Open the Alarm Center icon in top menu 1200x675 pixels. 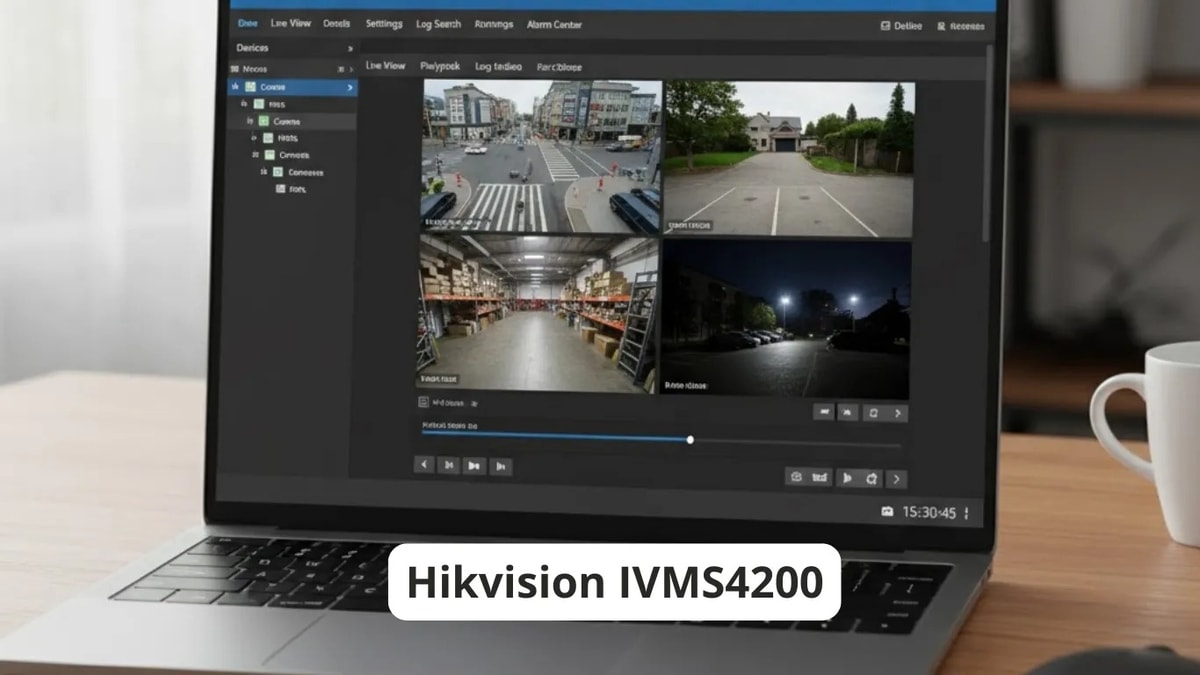click(555, 24)
